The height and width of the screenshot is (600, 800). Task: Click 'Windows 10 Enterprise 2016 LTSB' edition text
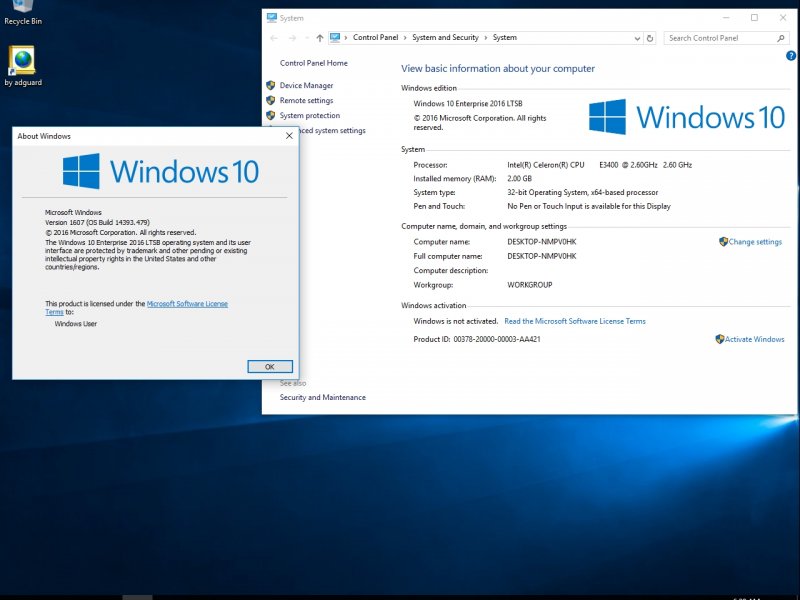468,104
